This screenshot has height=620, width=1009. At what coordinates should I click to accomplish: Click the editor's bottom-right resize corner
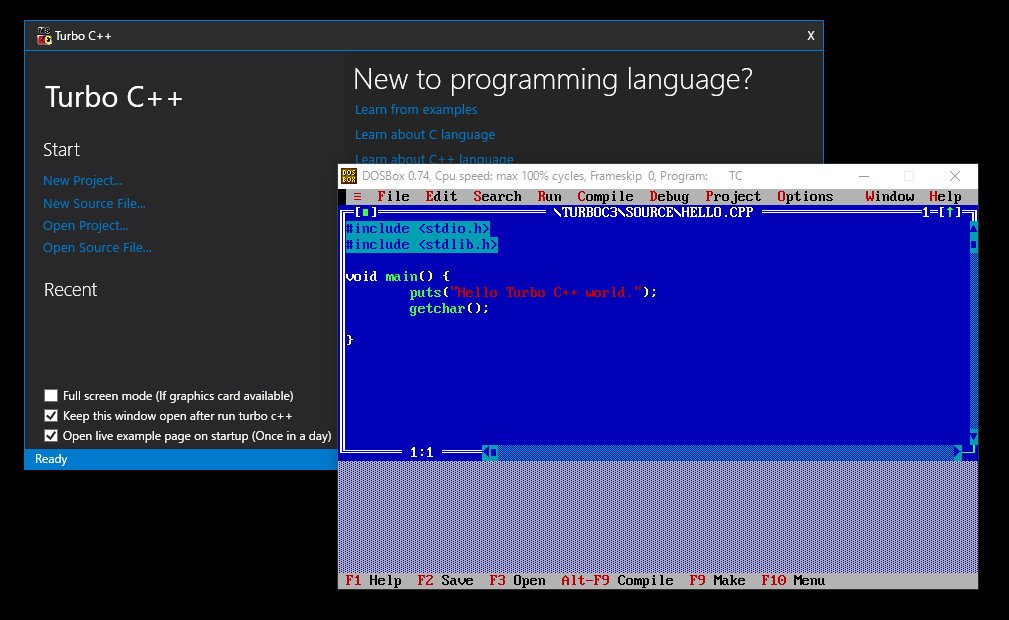coord(970,451)
